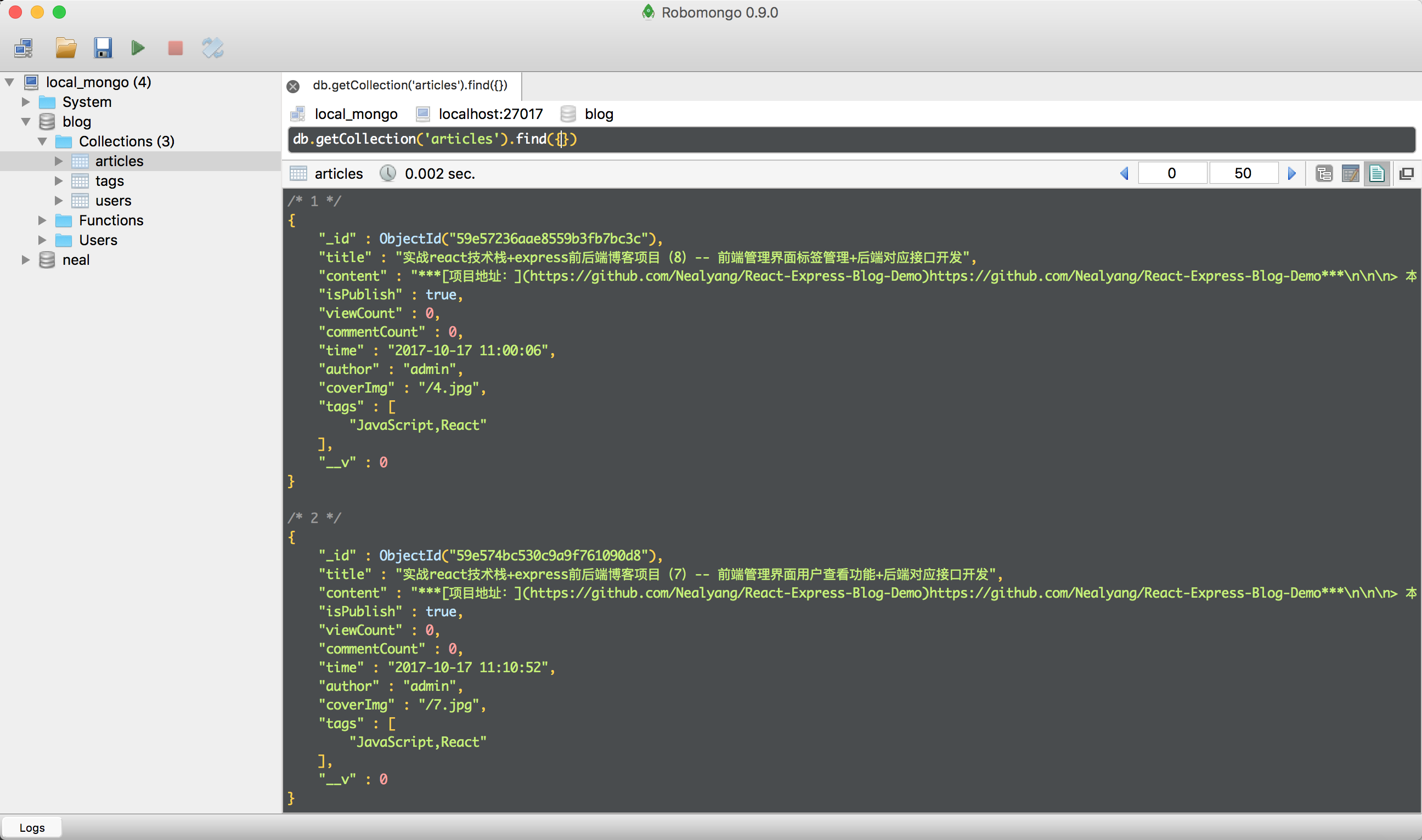Image resolution: width=1422 pixels, height=840 pixels.
Task: Maximize output with the window icon
Action: click(1407, 173)
